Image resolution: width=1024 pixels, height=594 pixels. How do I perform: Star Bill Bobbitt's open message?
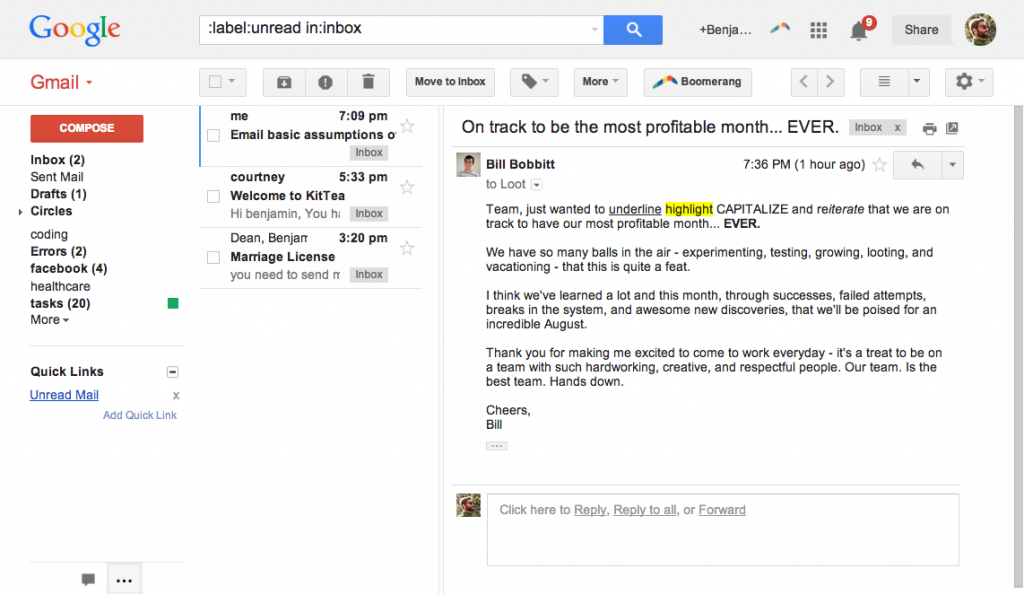880,164
